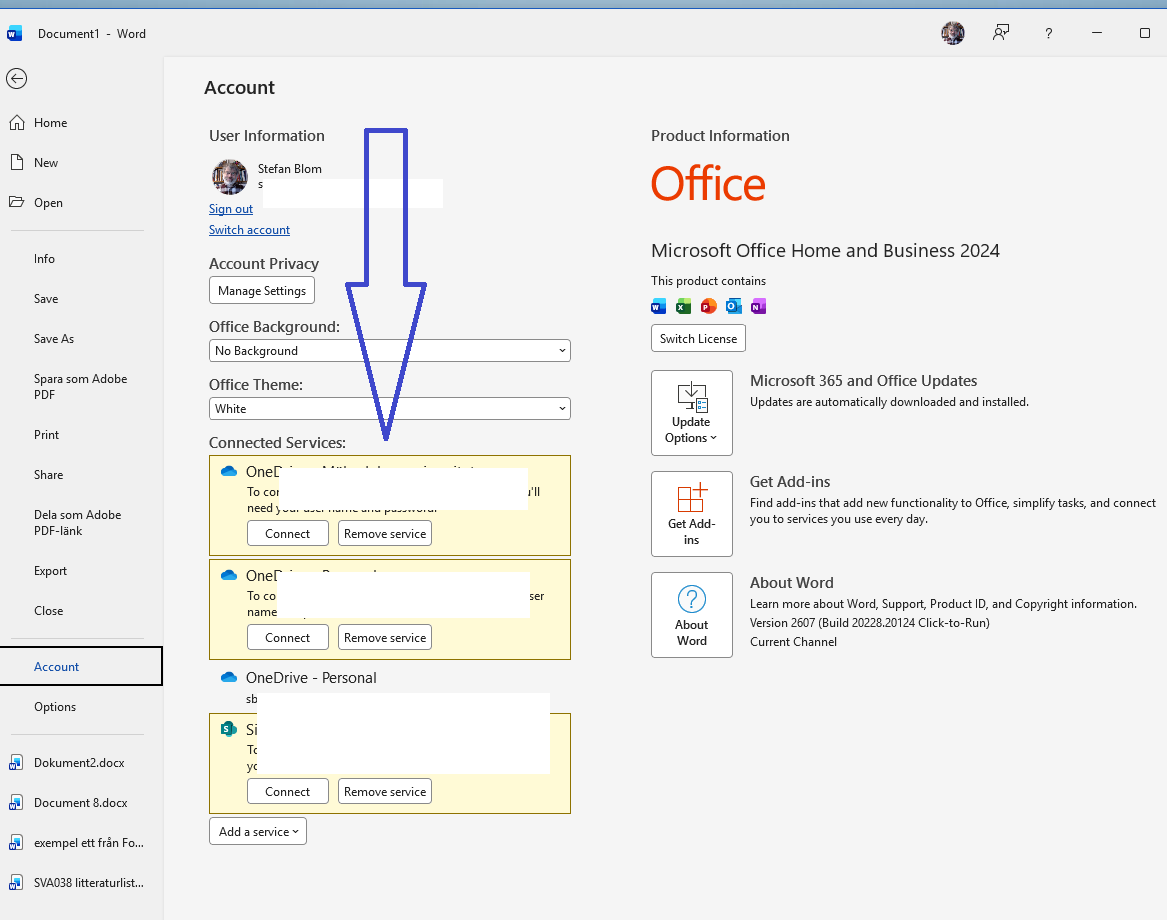
Task: Click the About Word button
Action: coord(691,615)
